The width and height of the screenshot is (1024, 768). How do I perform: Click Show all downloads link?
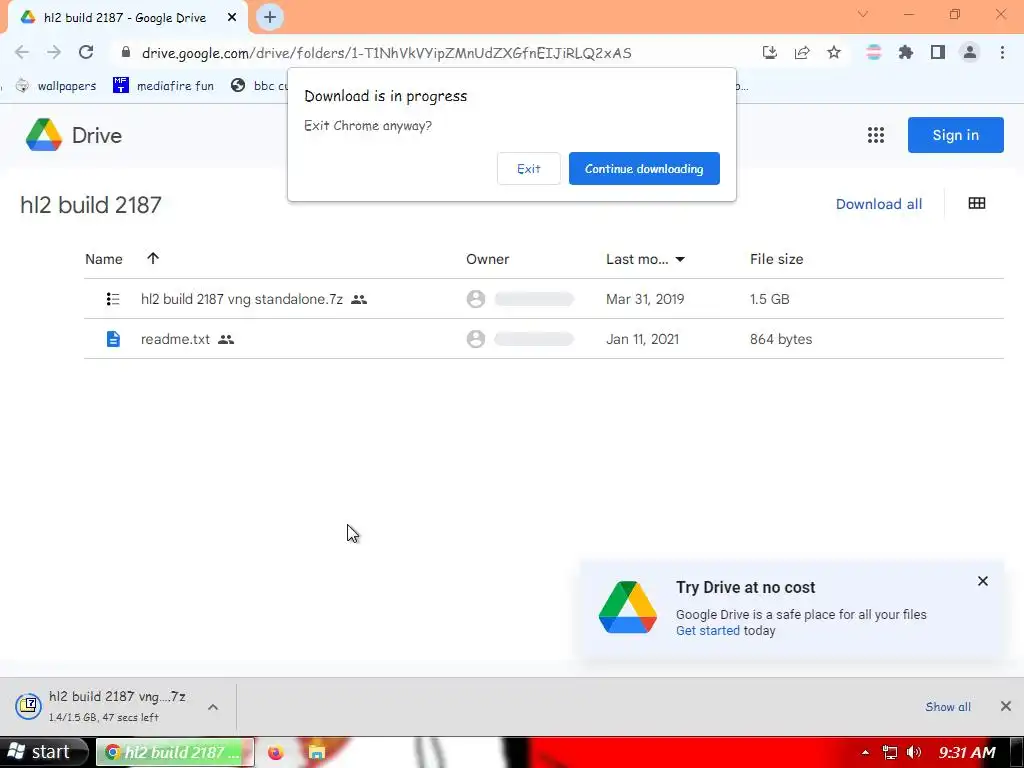pyautogui.click(x=947, y=707)
